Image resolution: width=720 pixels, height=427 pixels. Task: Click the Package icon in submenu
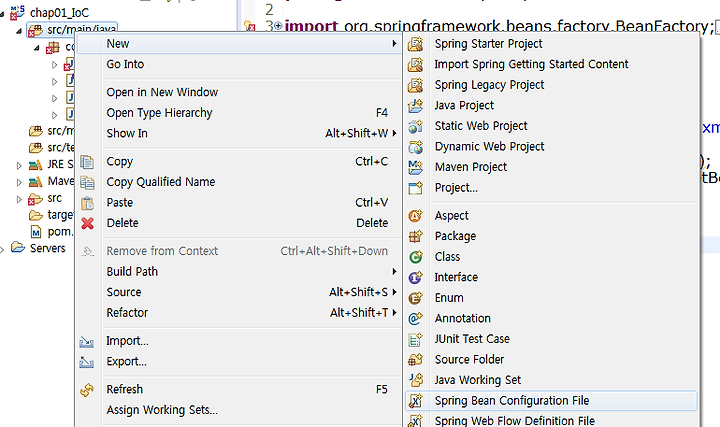tap(416, 236)
